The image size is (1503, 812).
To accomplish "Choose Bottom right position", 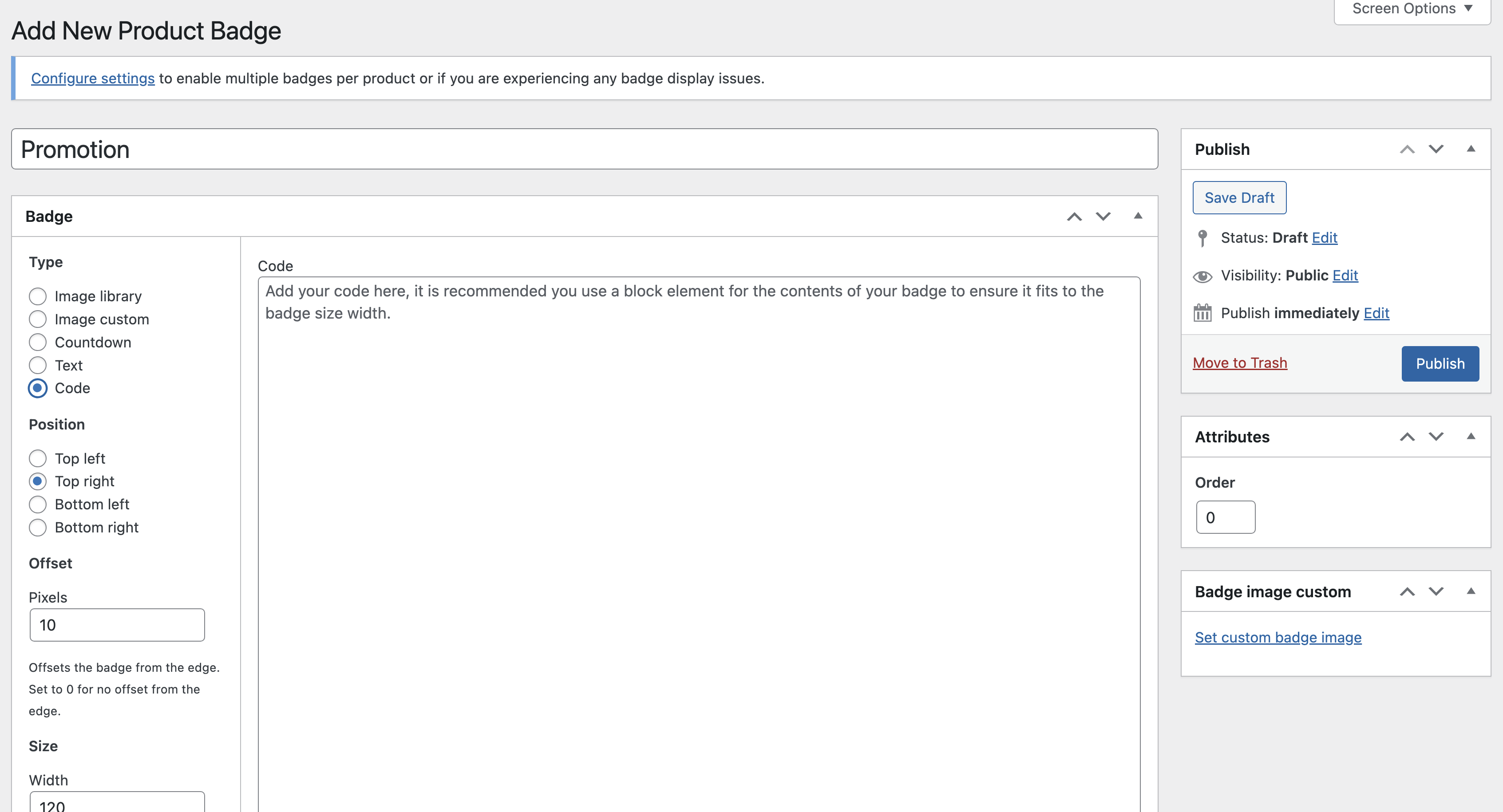I will pos(38,527).
